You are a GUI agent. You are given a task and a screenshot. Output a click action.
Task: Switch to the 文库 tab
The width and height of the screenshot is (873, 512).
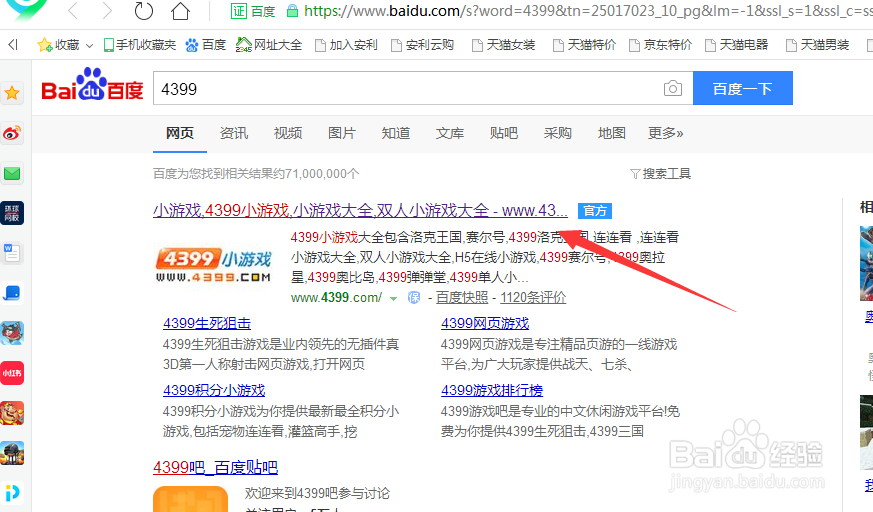coord(450,133)
